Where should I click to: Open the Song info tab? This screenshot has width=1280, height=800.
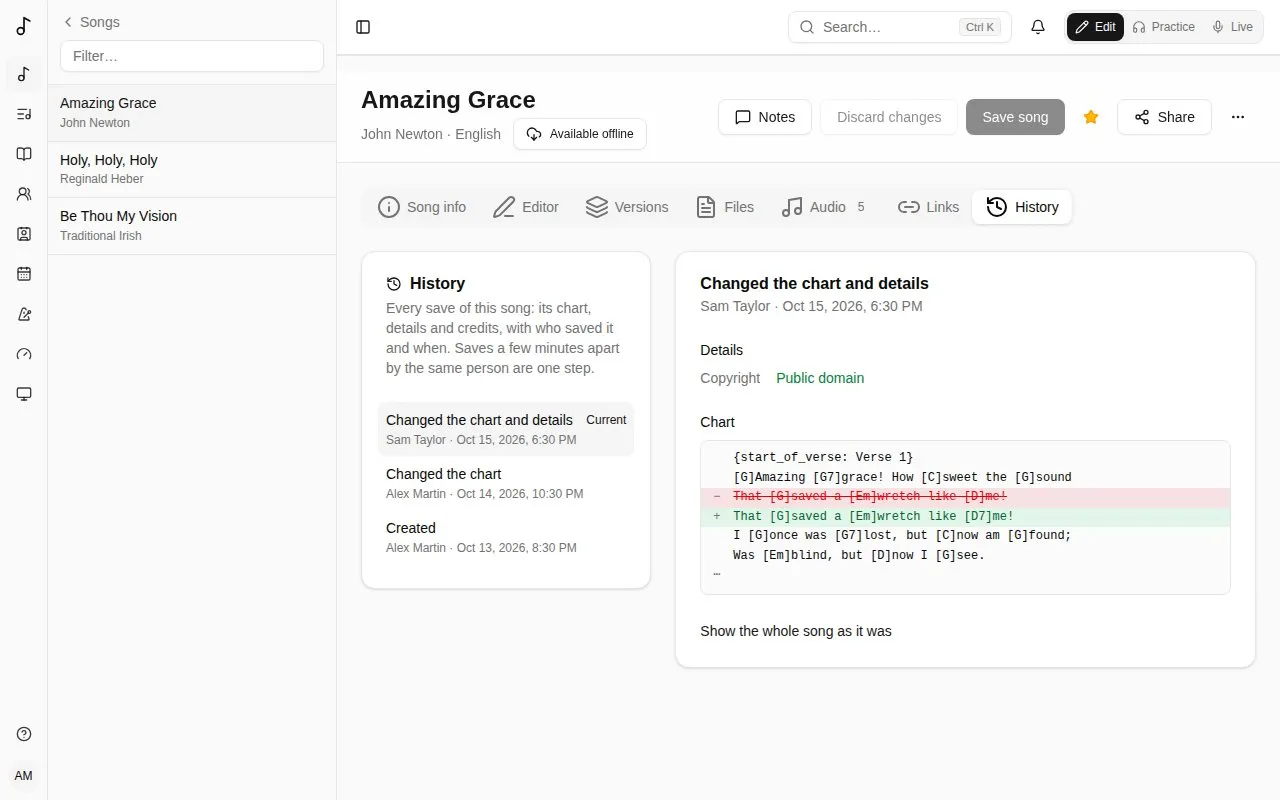(x=422, y=207)
